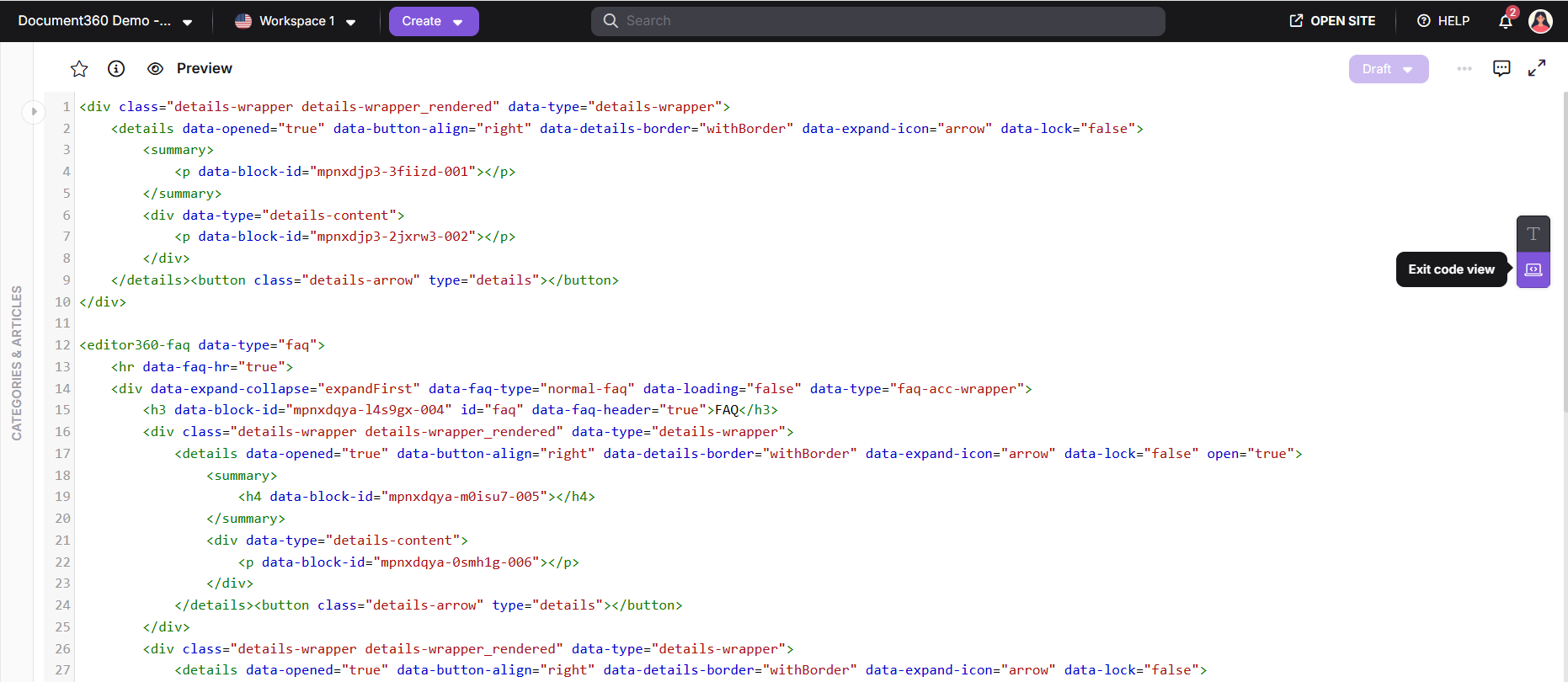1568x682 pixels.
Task: Click line 14 faq-acc-wrapper div code
Action: [572, 389]
